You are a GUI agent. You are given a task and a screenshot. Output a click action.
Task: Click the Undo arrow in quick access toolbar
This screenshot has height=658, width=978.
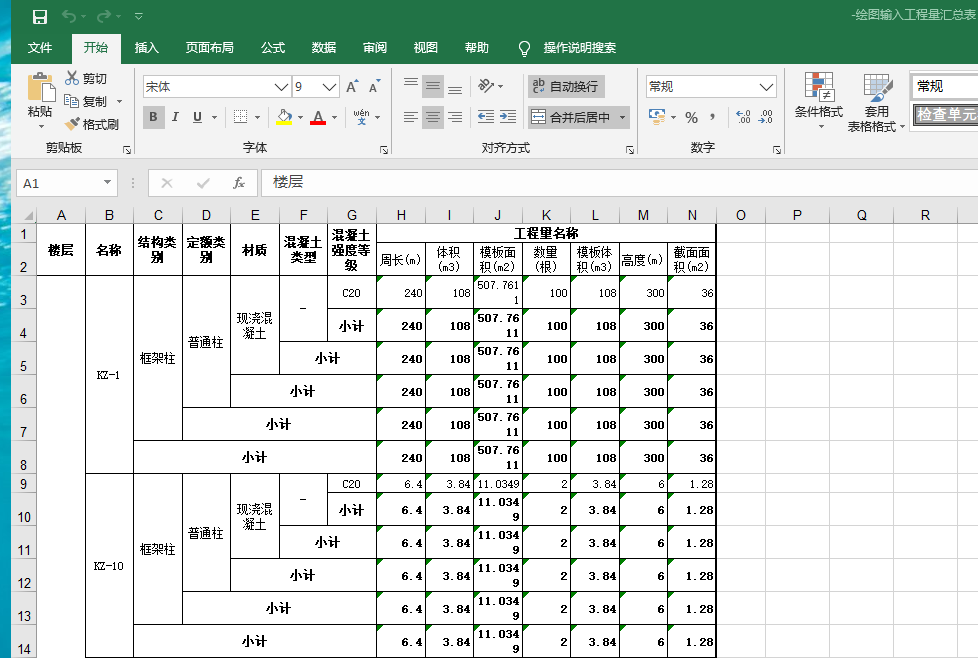(x=69, y=17)
